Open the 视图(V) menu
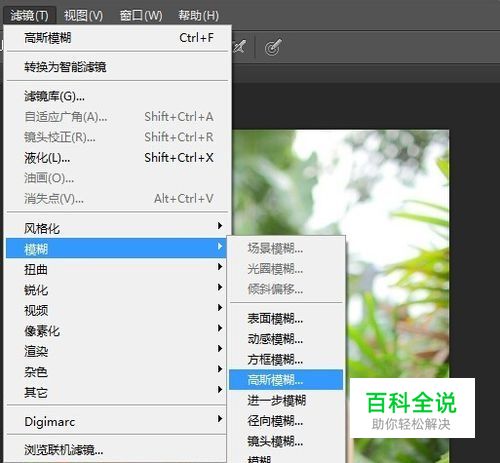Viewport: 500px width, 463px height. click(83, 15)
